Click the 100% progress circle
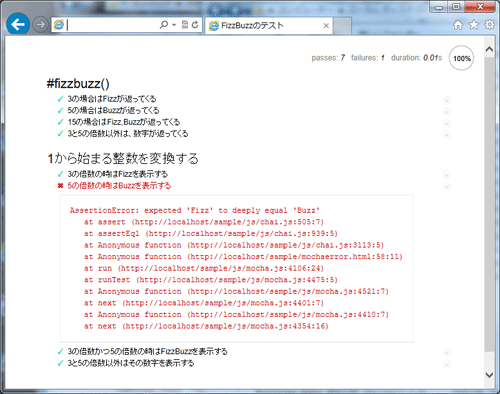This screenshot has width=500, height=394. click(x=461, y=58)
